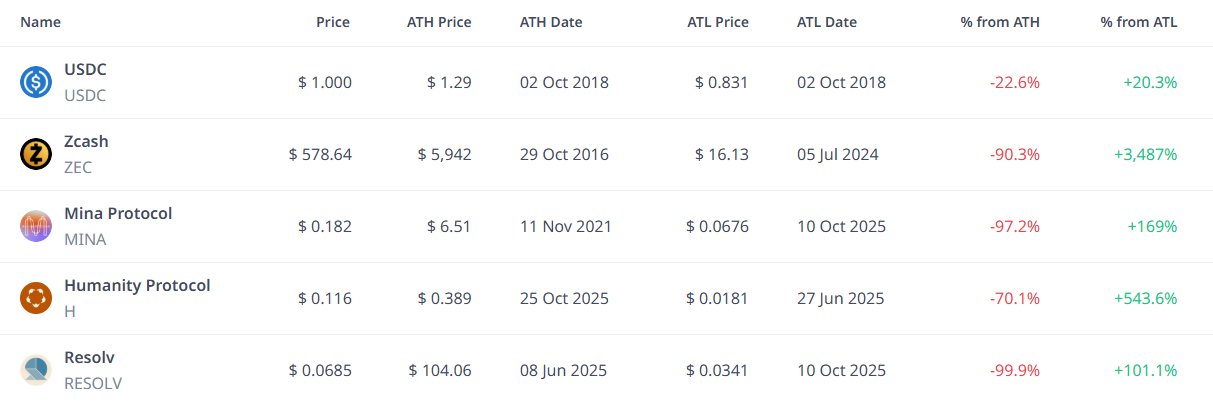This screenshot has height=405, width=1213.
Task: Click the Resolv coin logo icon
Action: click(36, 370)
